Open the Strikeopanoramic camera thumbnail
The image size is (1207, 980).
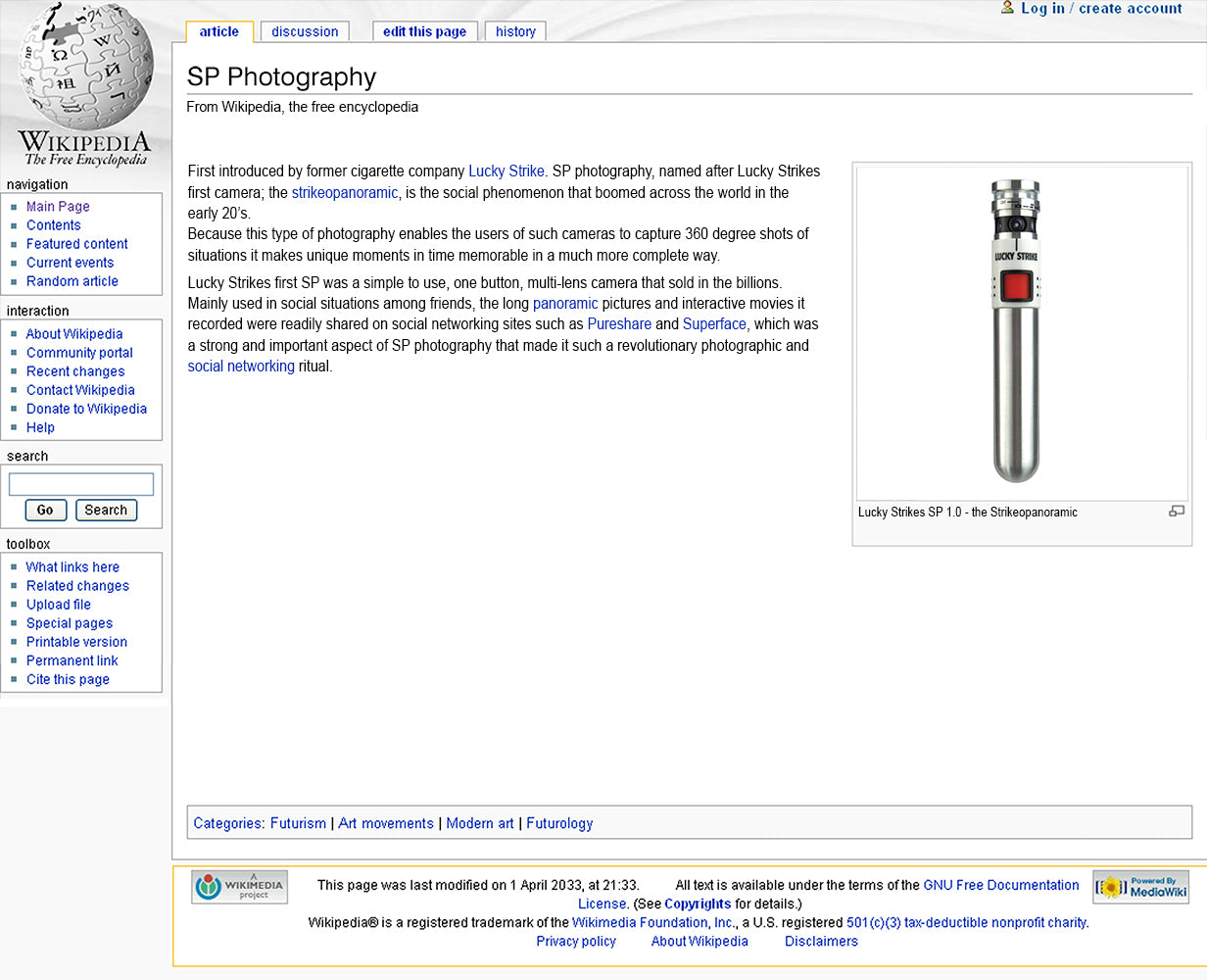(1015, 333)
